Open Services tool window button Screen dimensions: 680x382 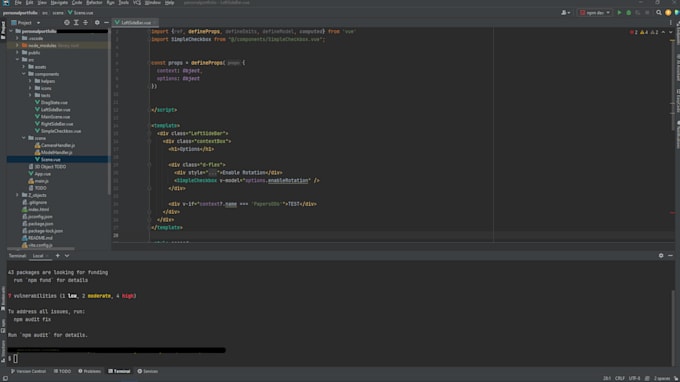tap(148, 372)
